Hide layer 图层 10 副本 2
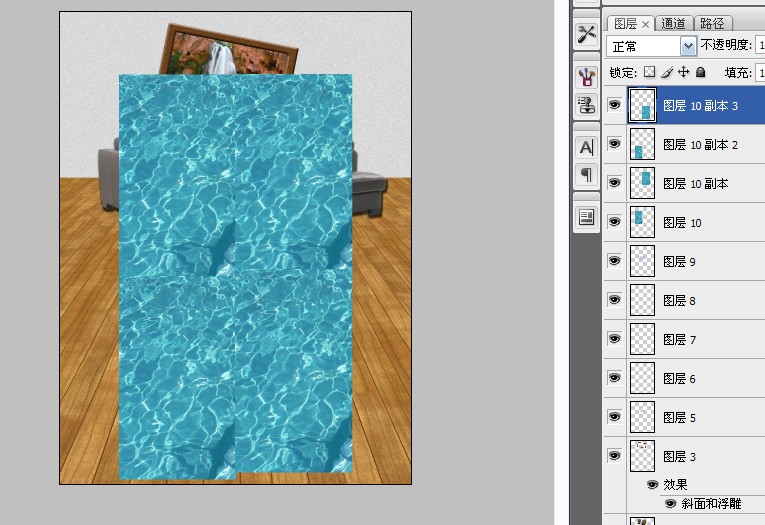The height and width of the screenshot is (525, 765). click(x=615, y=144)
